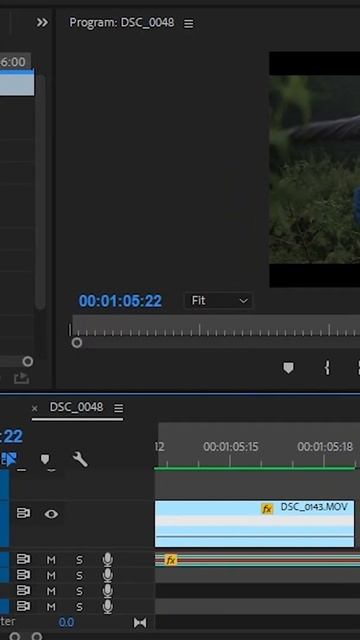Image resolution: width=360 pixels, height=640 pixels.
Task: Toggle sync lock on the second audio track
Action: tap(23, 575)
